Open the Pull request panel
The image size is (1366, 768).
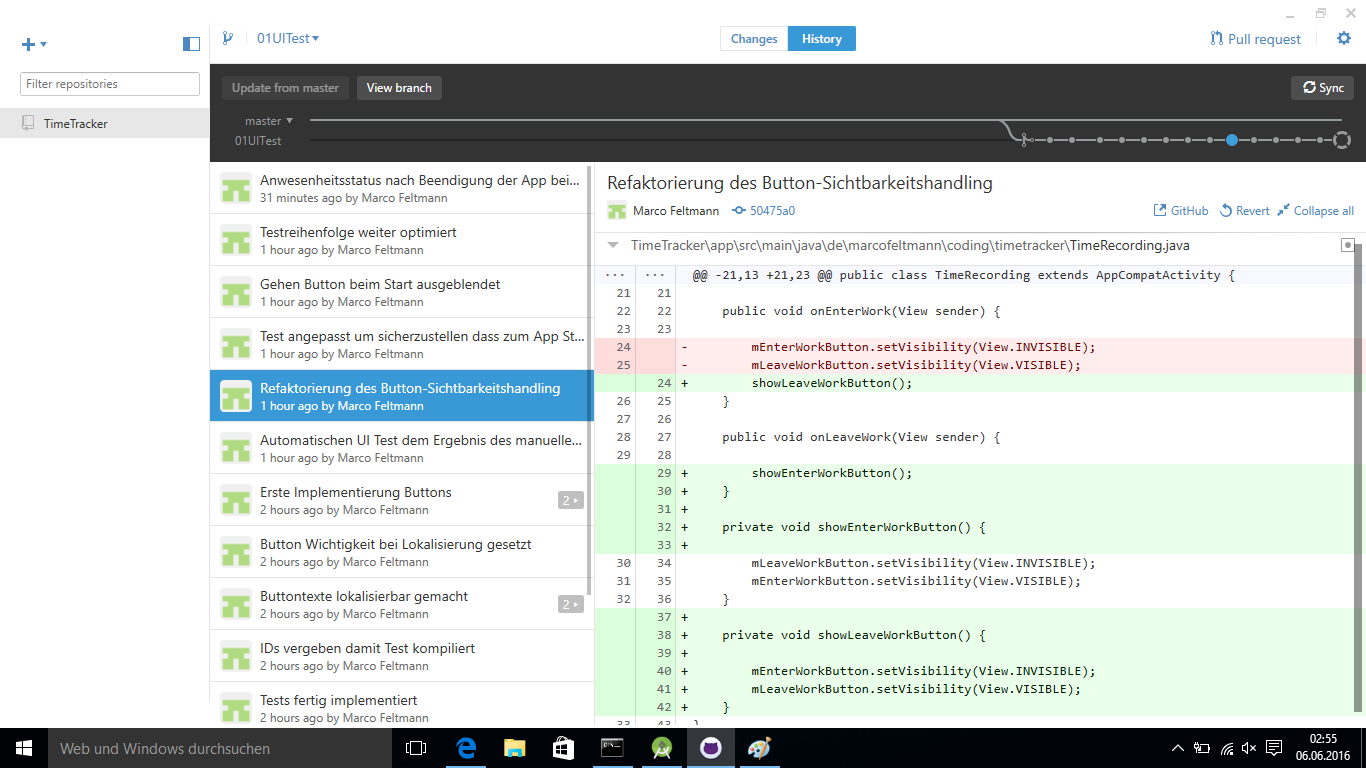click(1255, 39)
